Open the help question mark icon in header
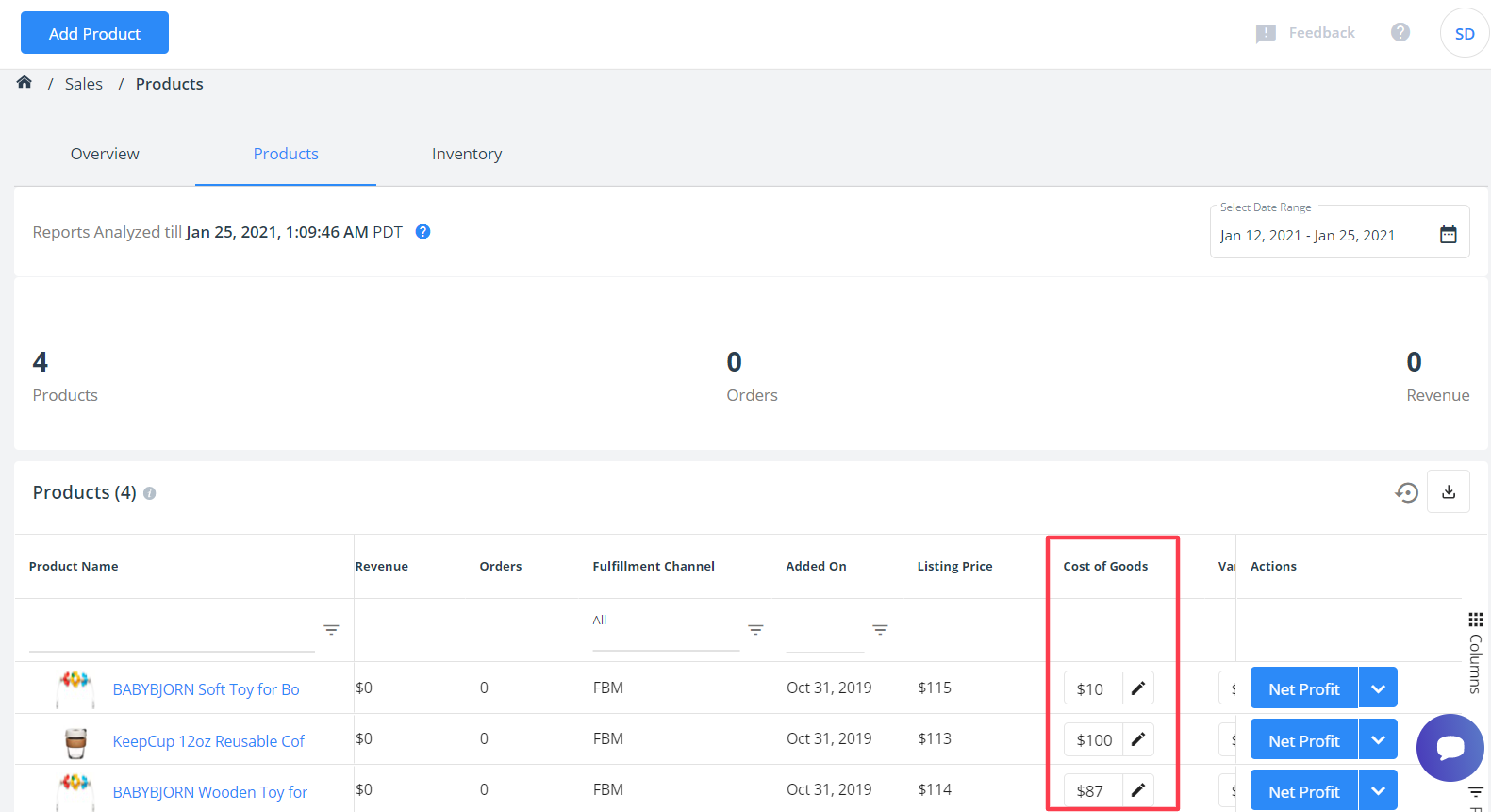Screen dimensions: 1491x812 point(1400,32)
